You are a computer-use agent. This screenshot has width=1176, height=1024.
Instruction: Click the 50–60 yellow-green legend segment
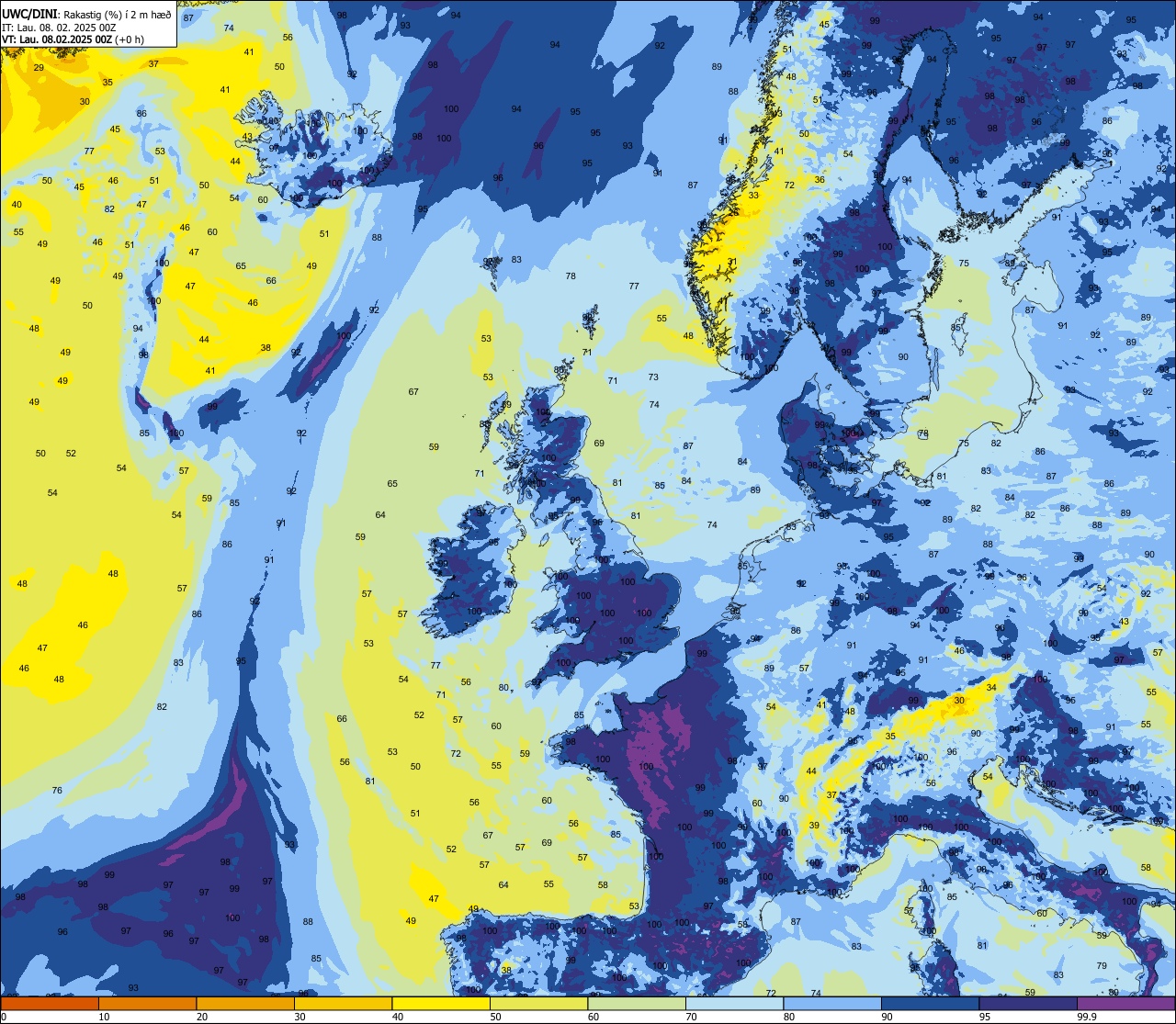tap(538, 1003)
